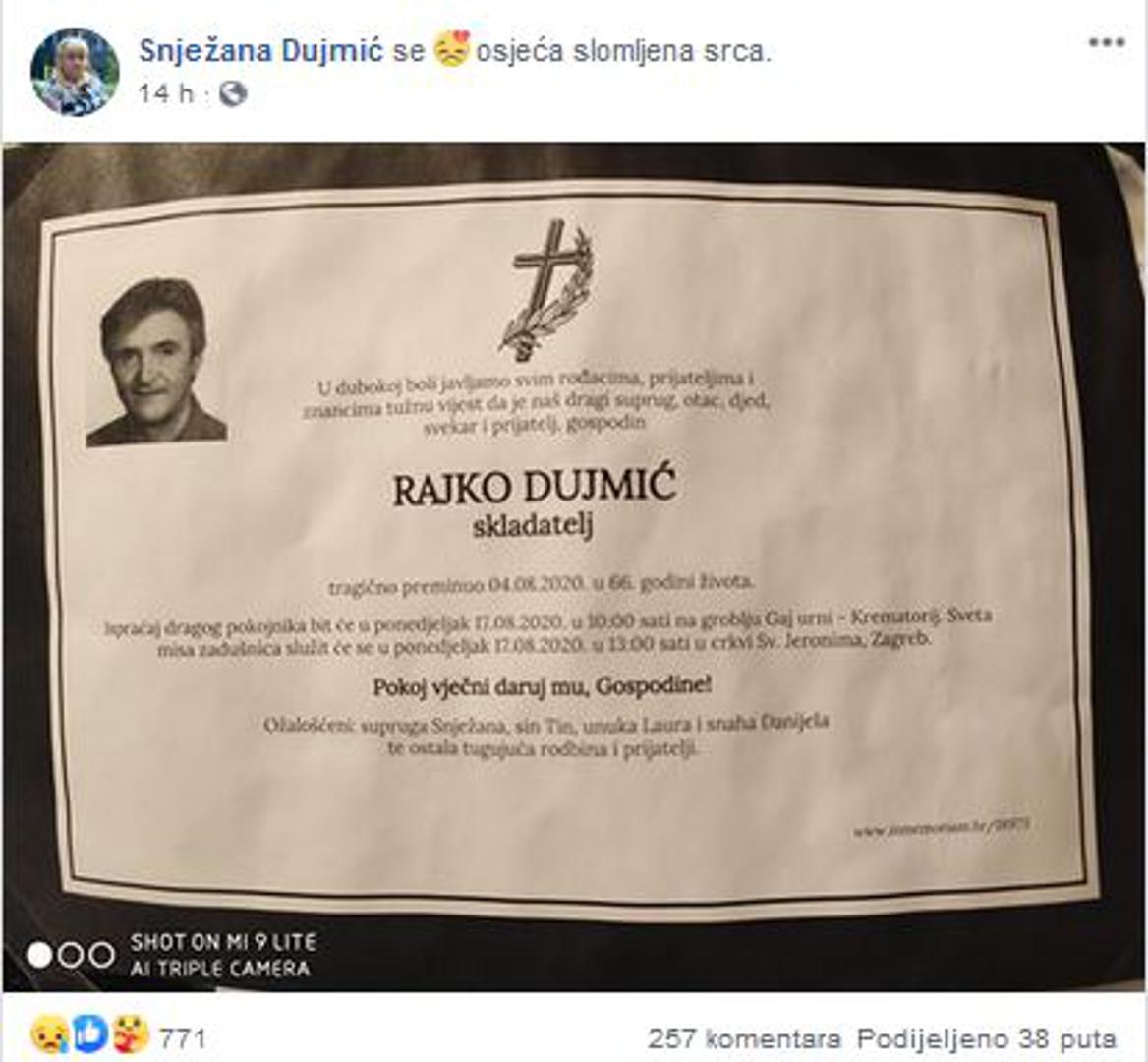The image size is (1148, 1062).
Task: Select the third empty watermark circle
Action: (x=102, y=955)
